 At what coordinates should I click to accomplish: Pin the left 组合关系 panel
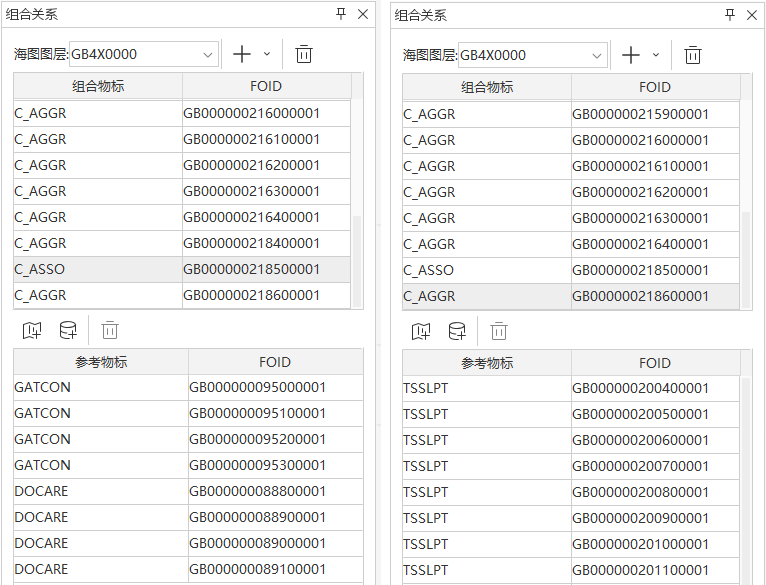pos(341,14)
